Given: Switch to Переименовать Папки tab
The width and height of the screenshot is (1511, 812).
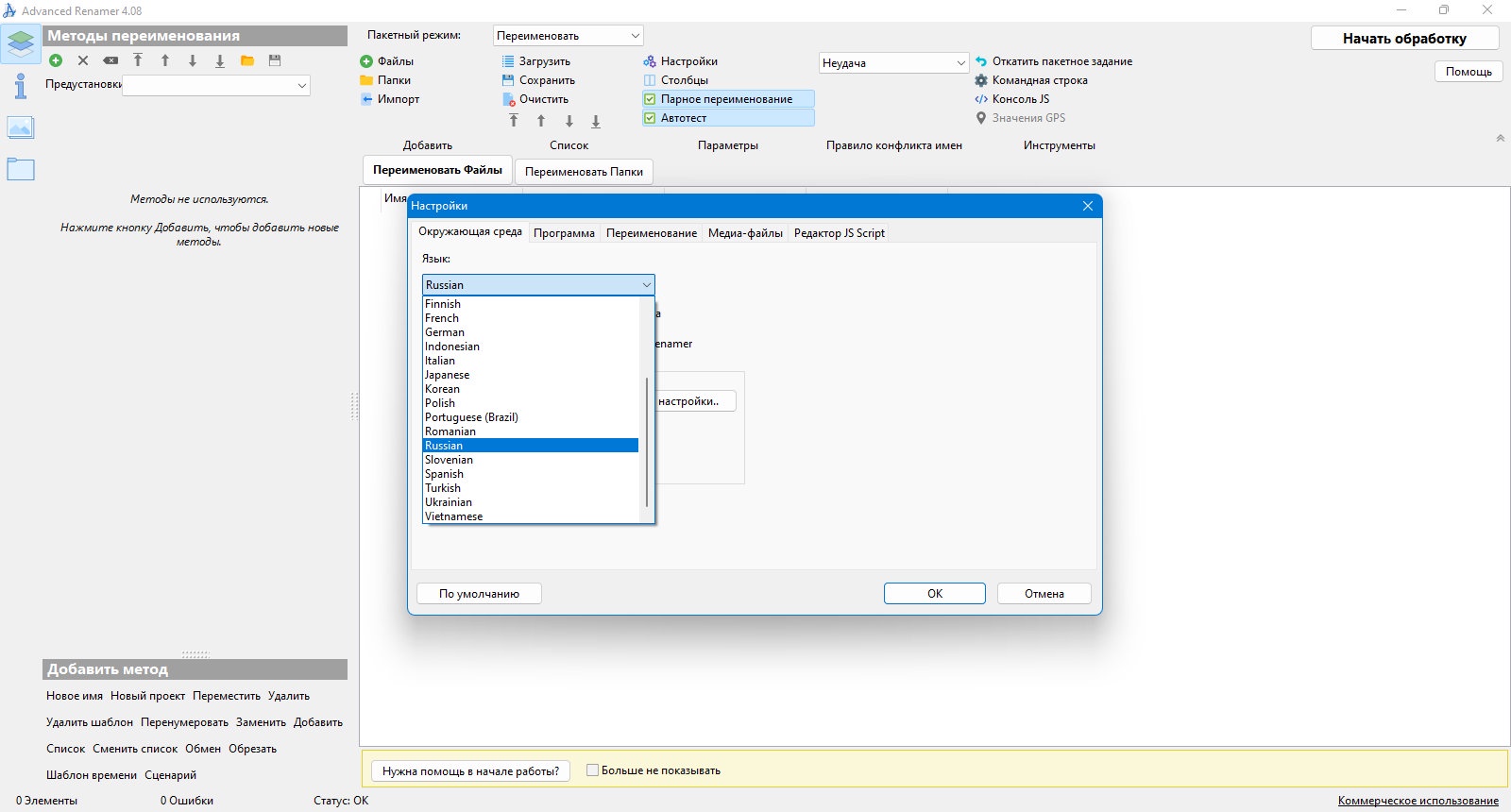Looking at the screenshot, I should click(x=584, y=172).
